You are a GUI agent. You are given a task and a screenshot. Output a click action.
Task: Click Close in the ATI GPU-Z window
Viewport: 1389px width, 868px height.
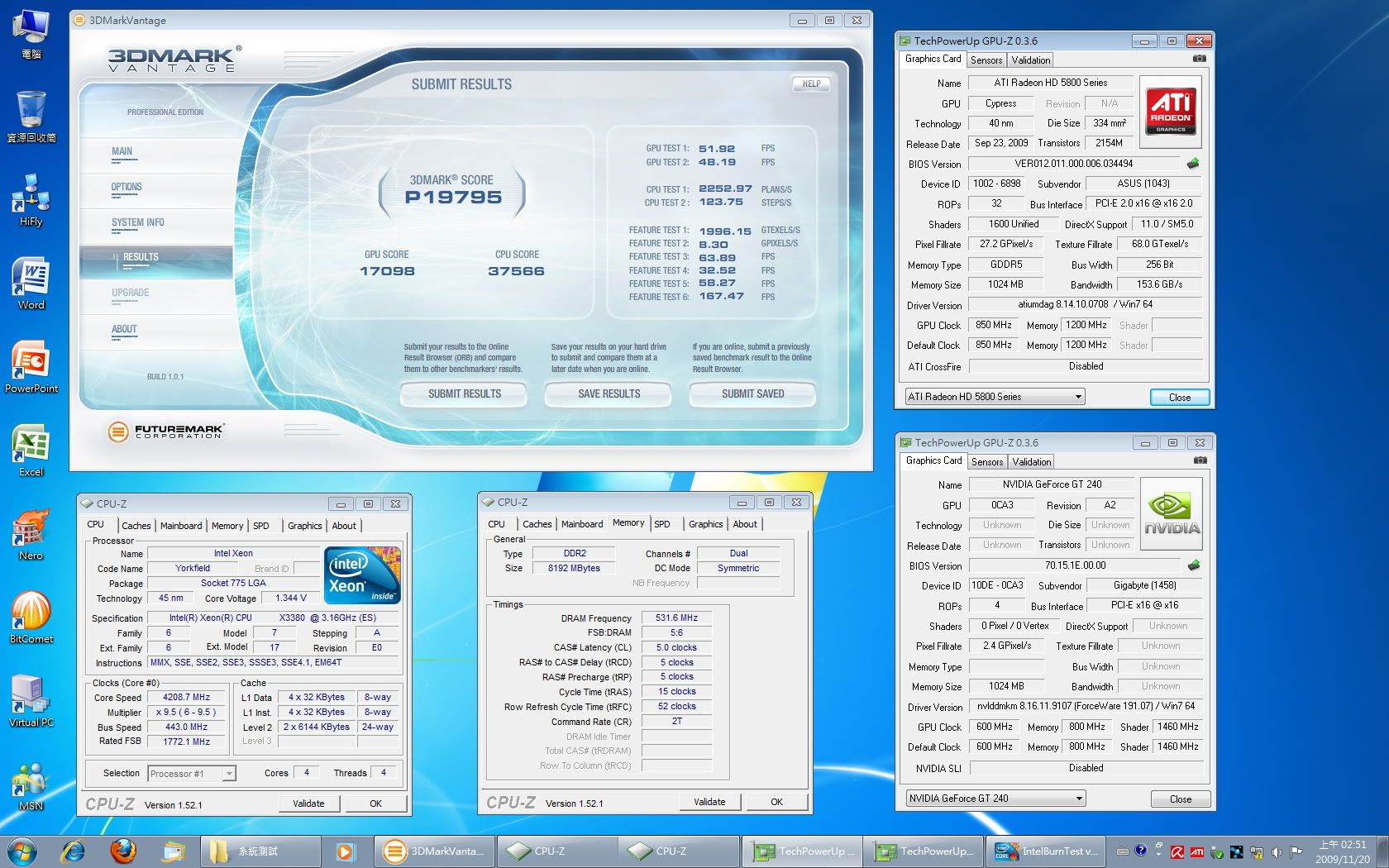click(1180, 398)
